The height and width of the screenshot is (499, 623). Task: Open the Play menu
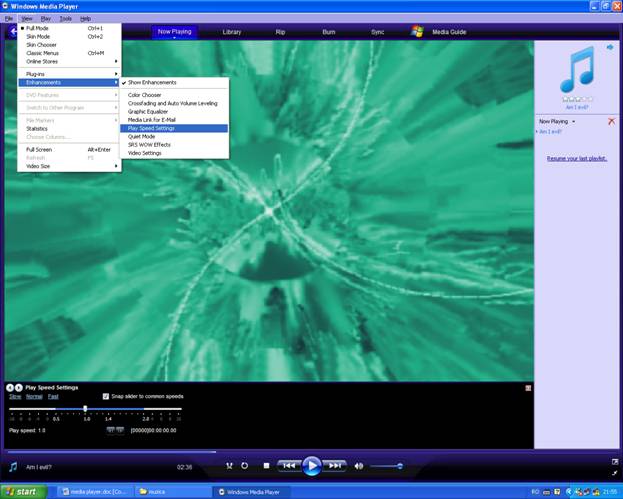coord(46,19)
